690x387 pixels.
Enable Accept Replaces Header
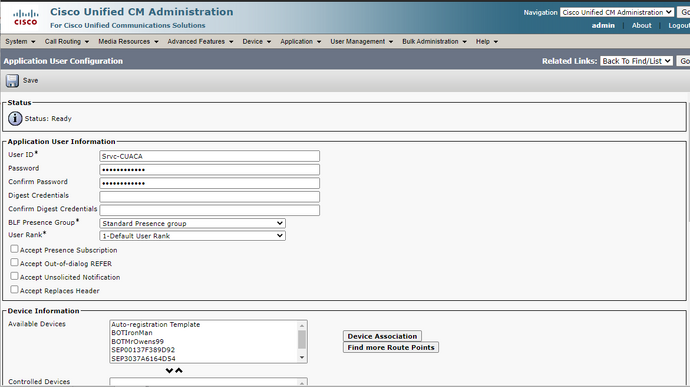point(15,290)
